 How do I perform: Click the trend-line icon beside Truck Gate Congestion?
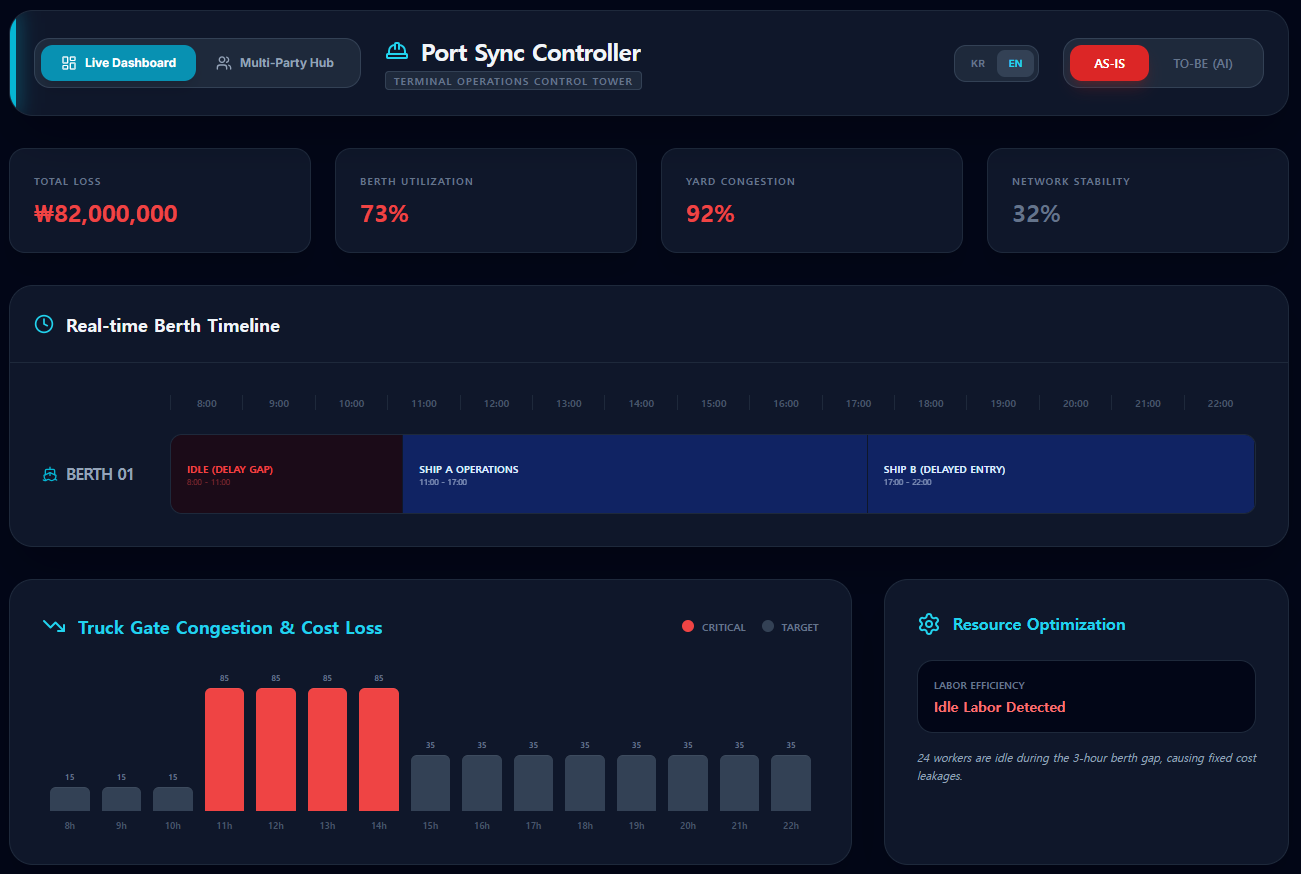pyautogui.click(x=53, y=626)
